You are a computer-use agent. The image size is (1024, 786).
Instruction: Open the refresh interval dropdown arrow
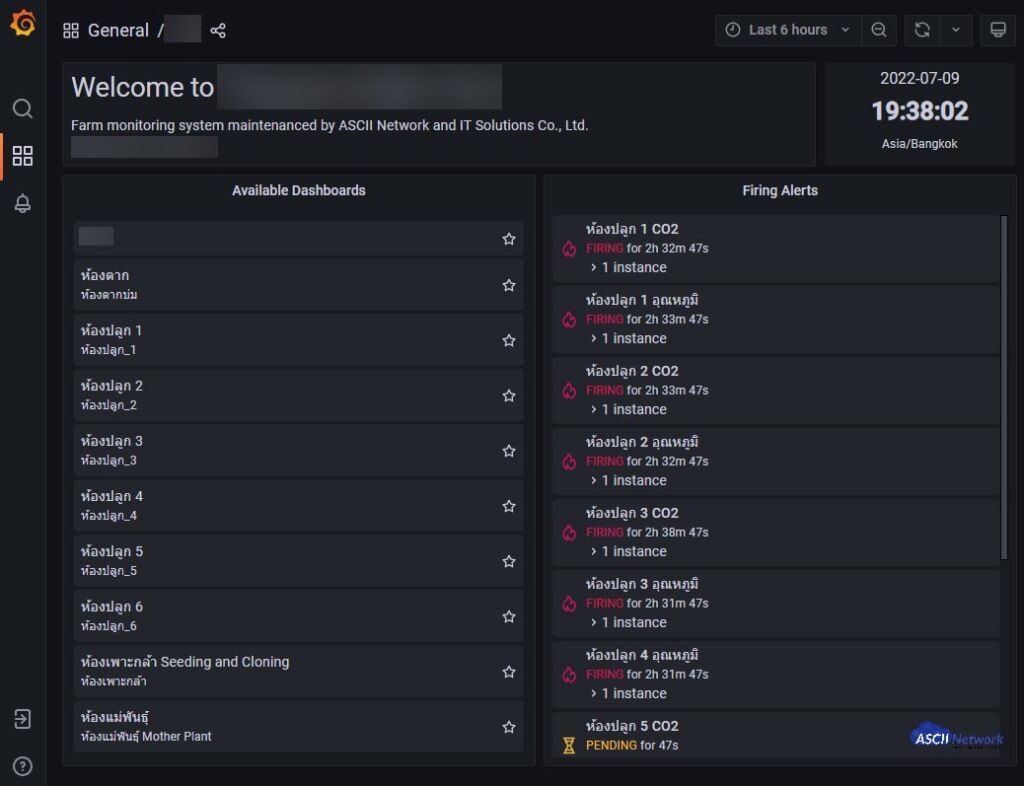pyautogui.click(x=955, y=30)
